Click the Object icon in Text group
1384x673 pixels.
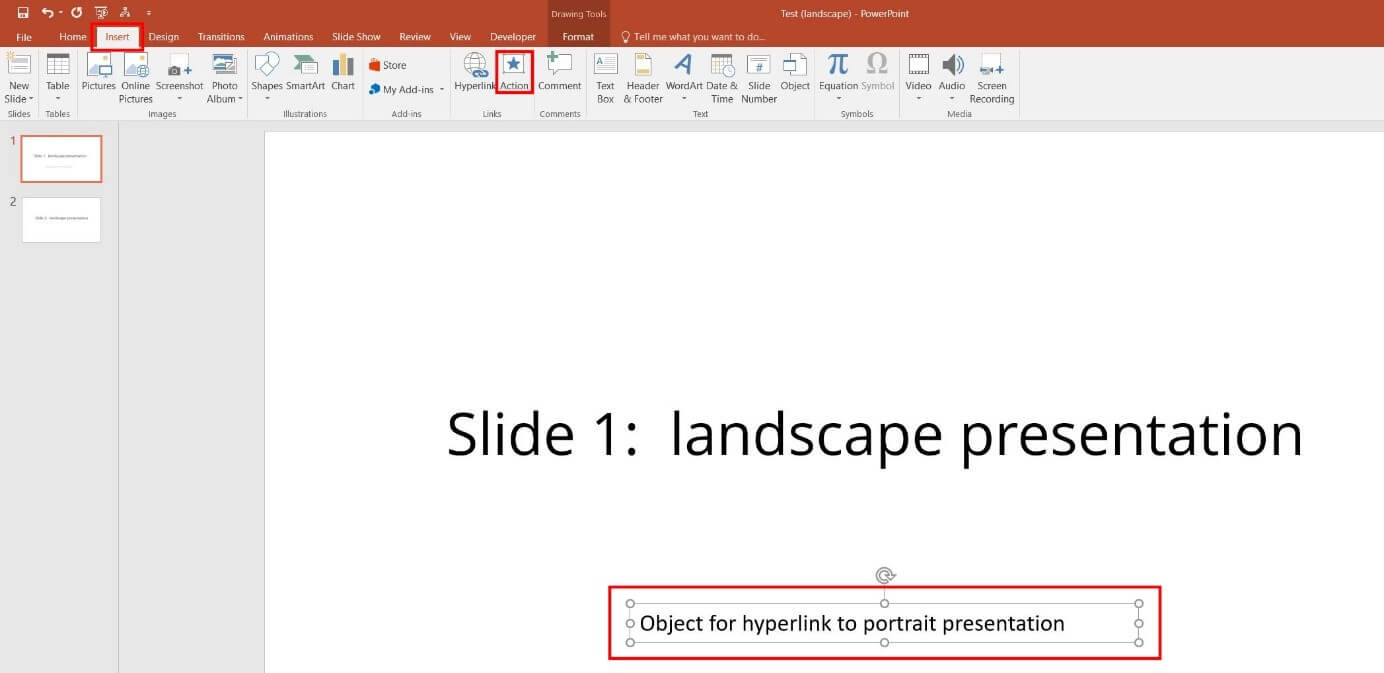[795, 73]
